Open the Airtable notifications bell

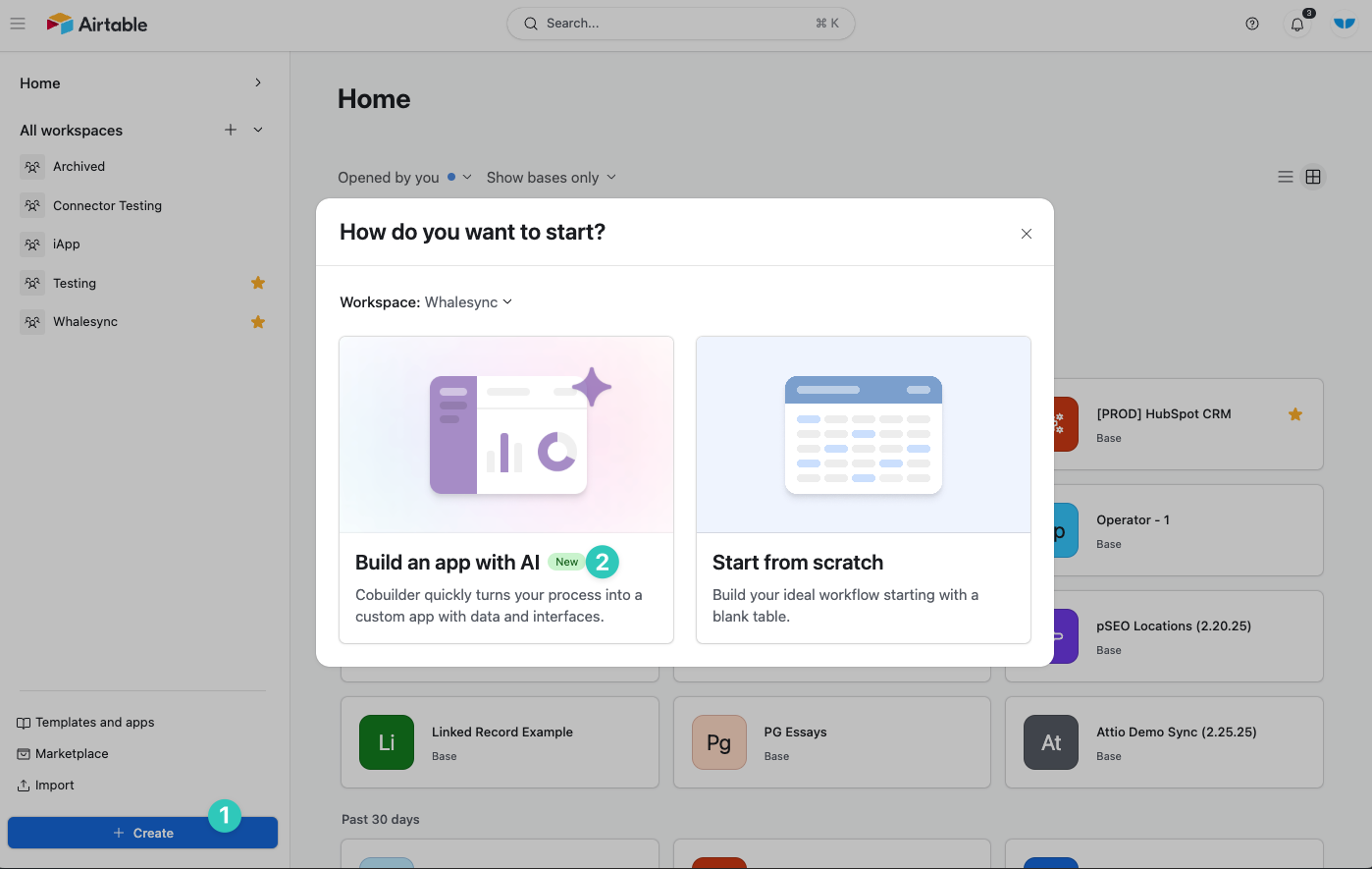point(1296,23)
